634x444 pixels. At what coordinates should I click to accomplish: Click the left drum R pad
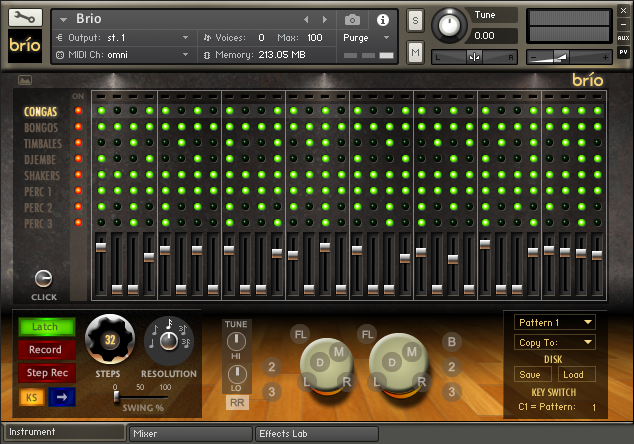(346, 381)
